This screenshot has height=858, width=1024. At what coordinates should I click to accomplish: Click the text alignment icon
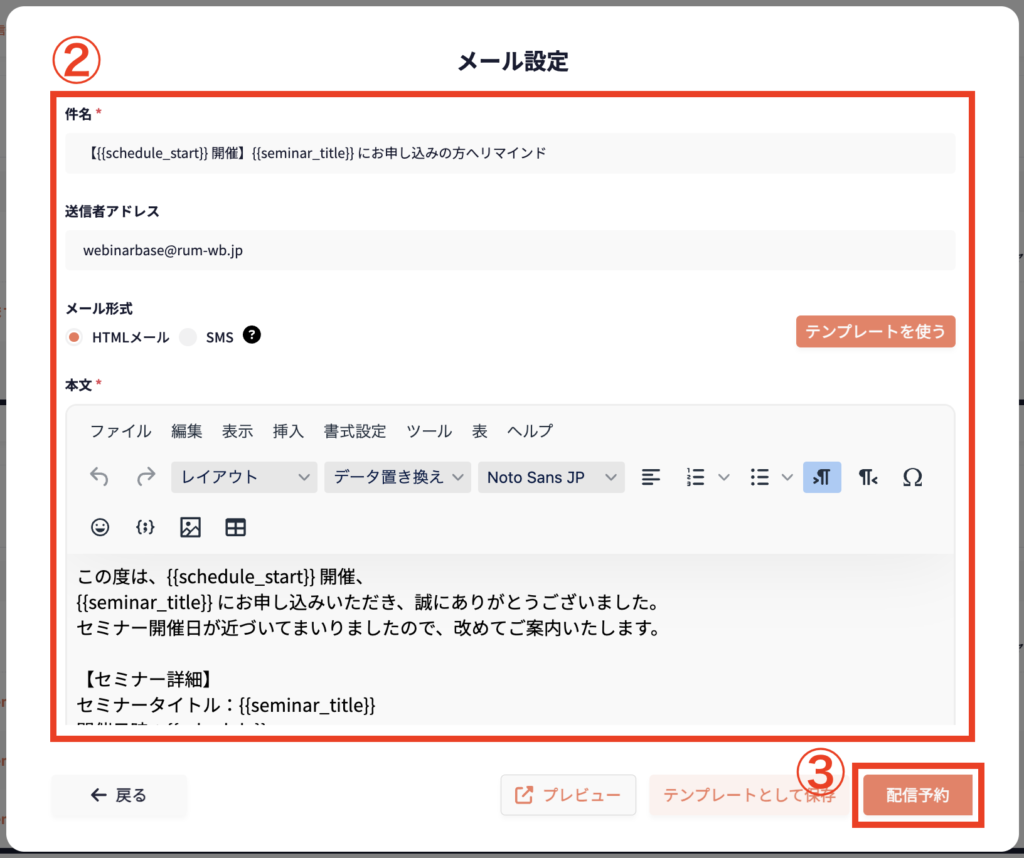(x=651, y=477)
